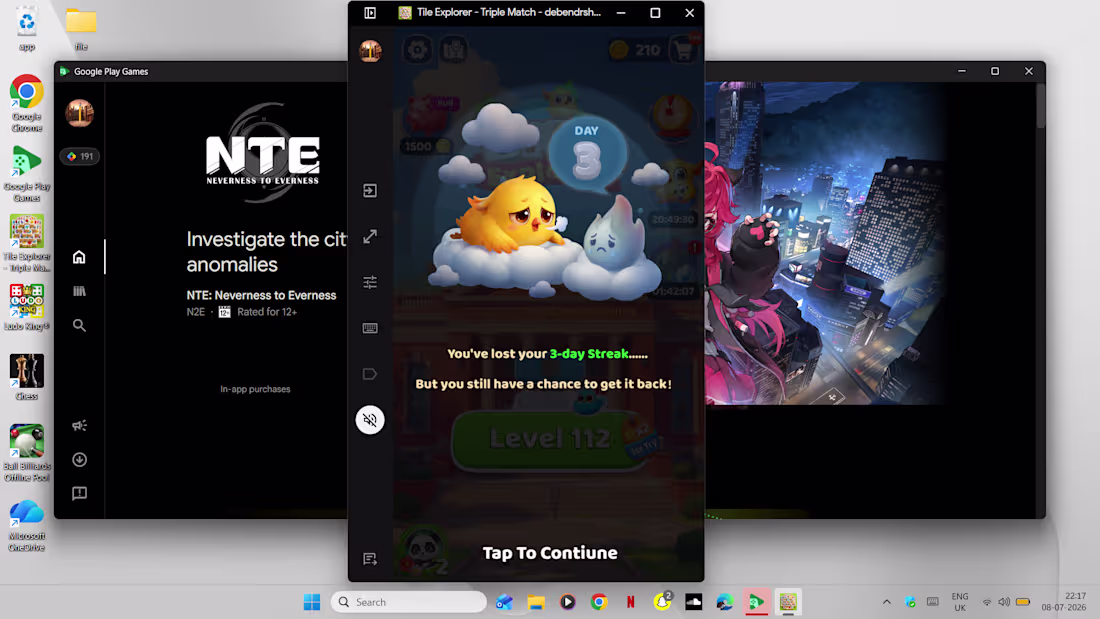Select the 'file' folder on the desktop

[81, 29]
